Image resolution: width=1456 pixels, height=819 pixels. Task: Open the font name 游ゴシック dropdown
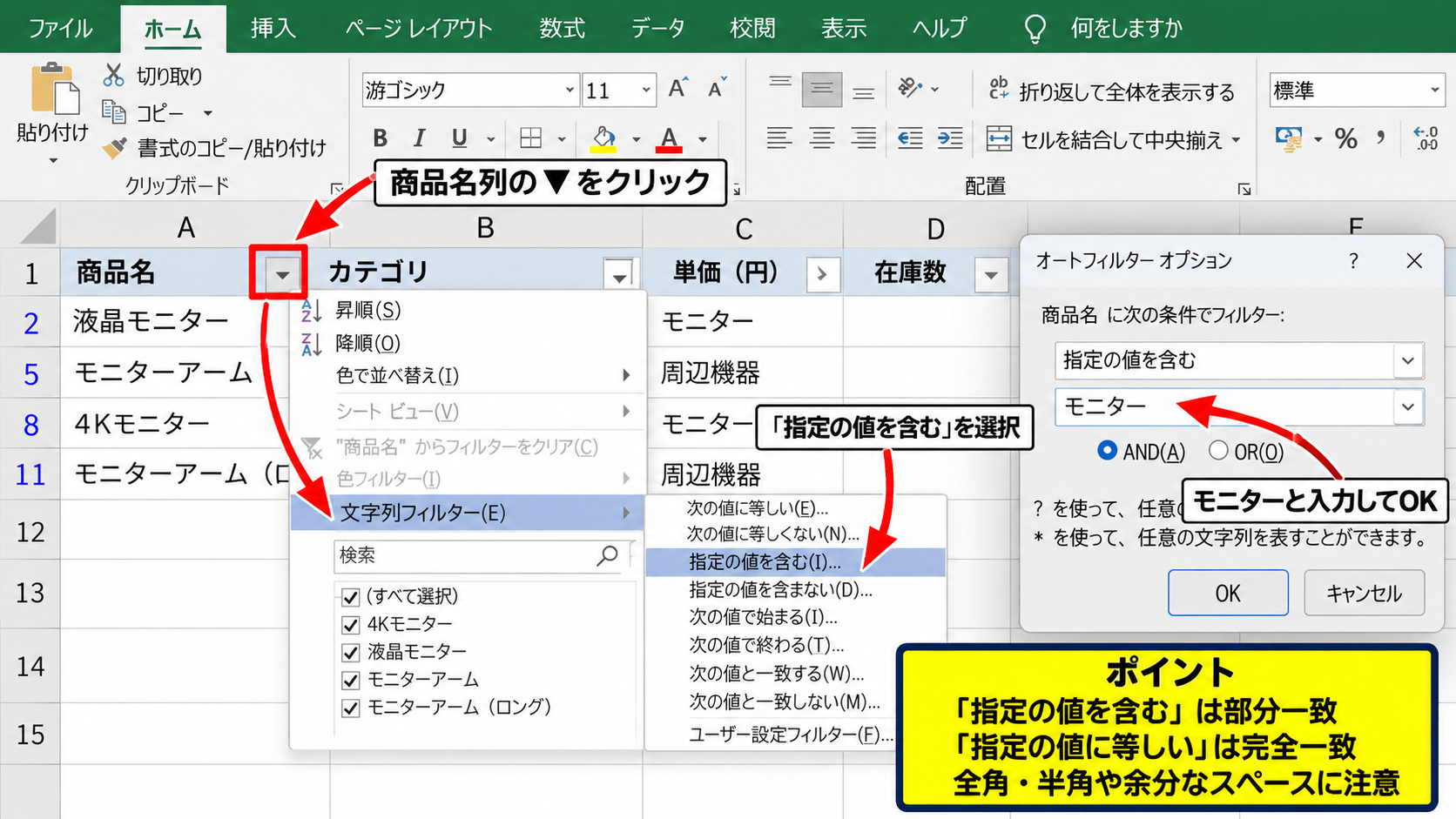click(x=570, y=90)
